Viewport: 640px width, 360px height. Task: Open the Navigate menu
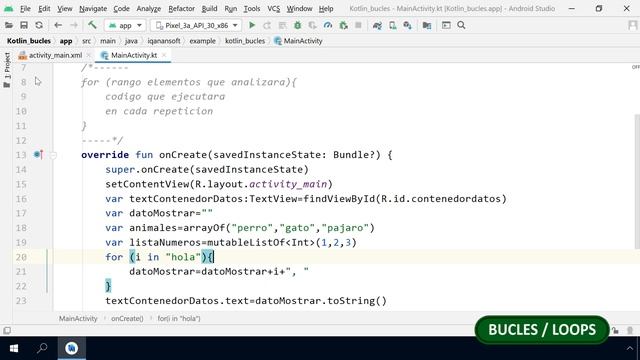point(93,9)
